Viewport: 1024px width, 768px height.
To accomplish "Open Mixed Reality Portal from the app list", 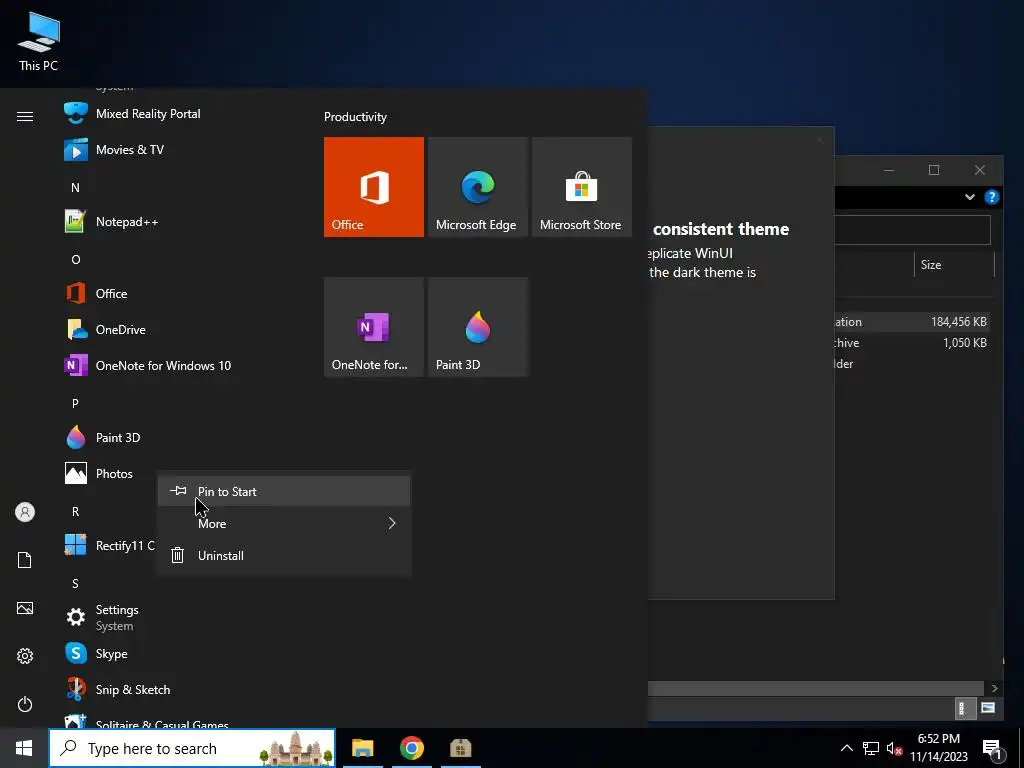I will pyautogui.click(x=148, y=114).
